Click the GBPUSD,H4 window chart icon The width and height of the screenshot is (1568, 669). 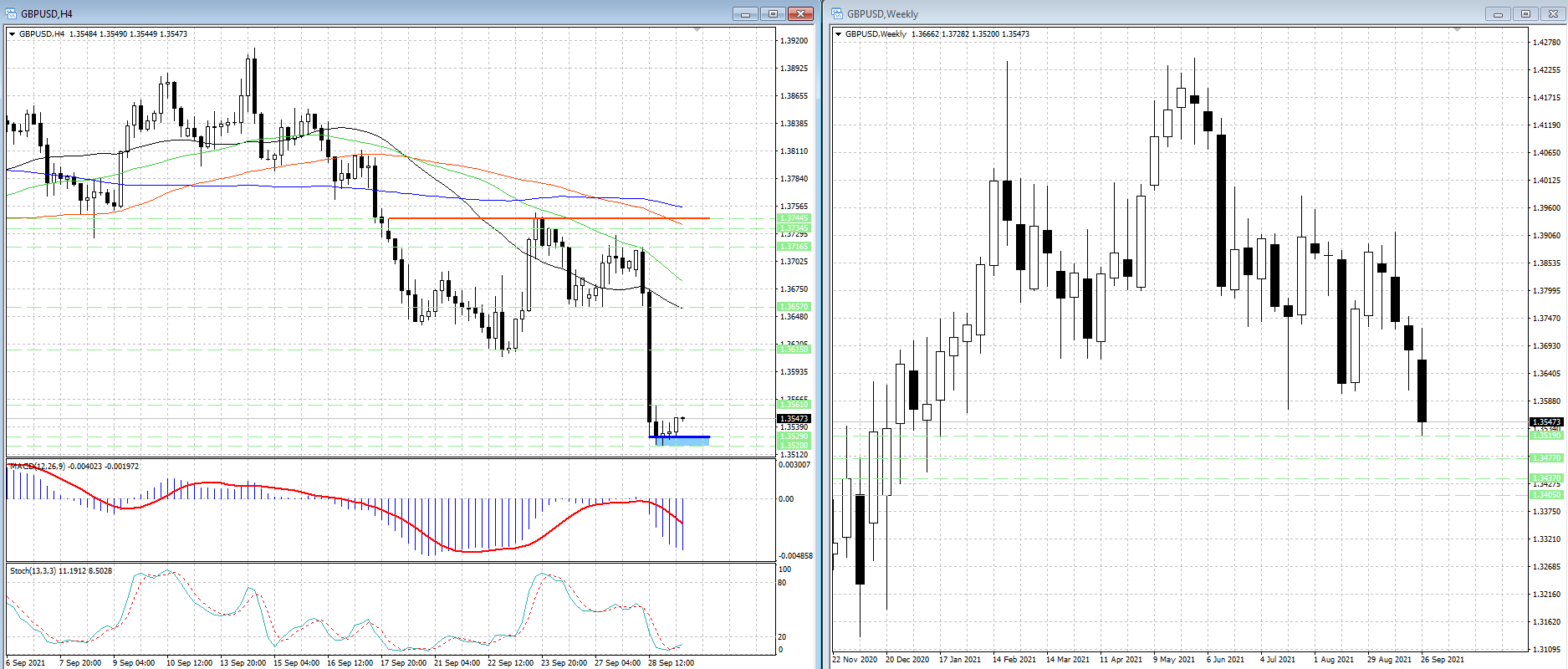point(11,13)
